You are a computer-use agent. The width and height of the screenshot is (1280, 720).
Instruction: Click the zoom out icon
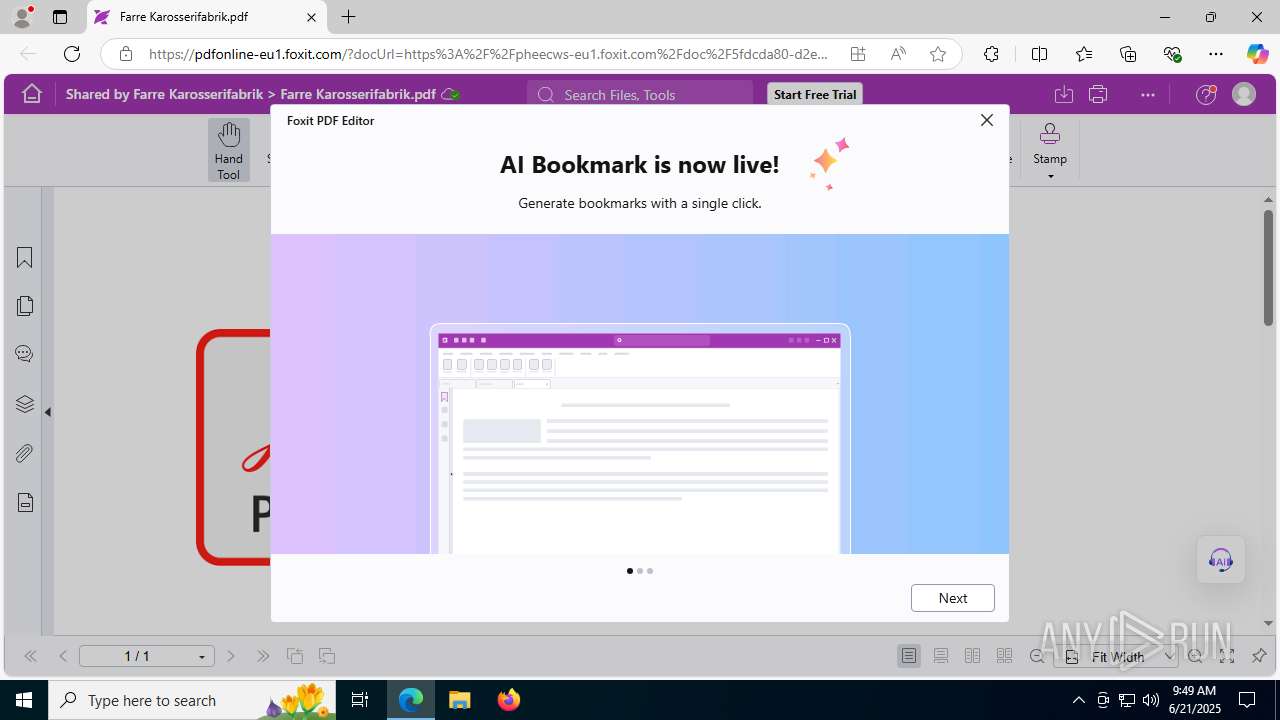[x=1037, y=657]
